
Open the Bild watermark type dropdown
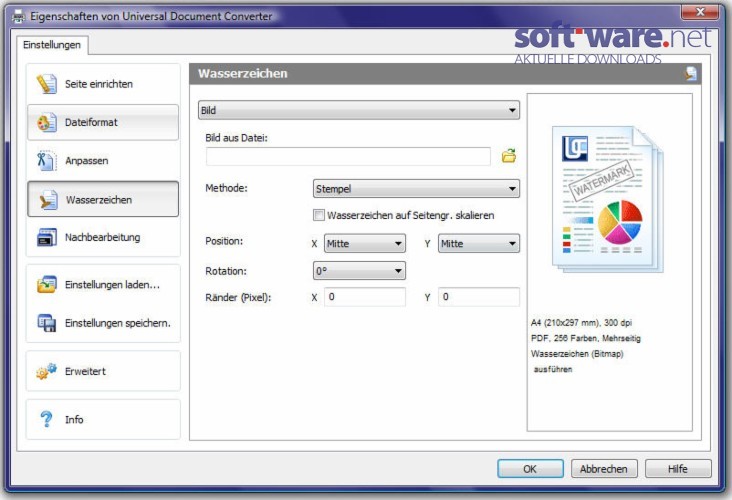tap(359, 111)
